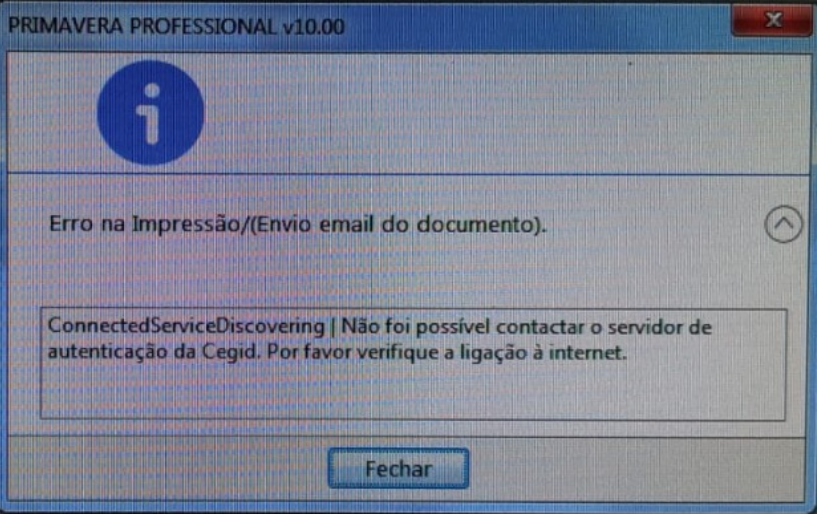Image resolution: width=817 pixels, height=514 pixels.
Task: Click the 'Envio email do documento' text
Action: coord(398,225)
